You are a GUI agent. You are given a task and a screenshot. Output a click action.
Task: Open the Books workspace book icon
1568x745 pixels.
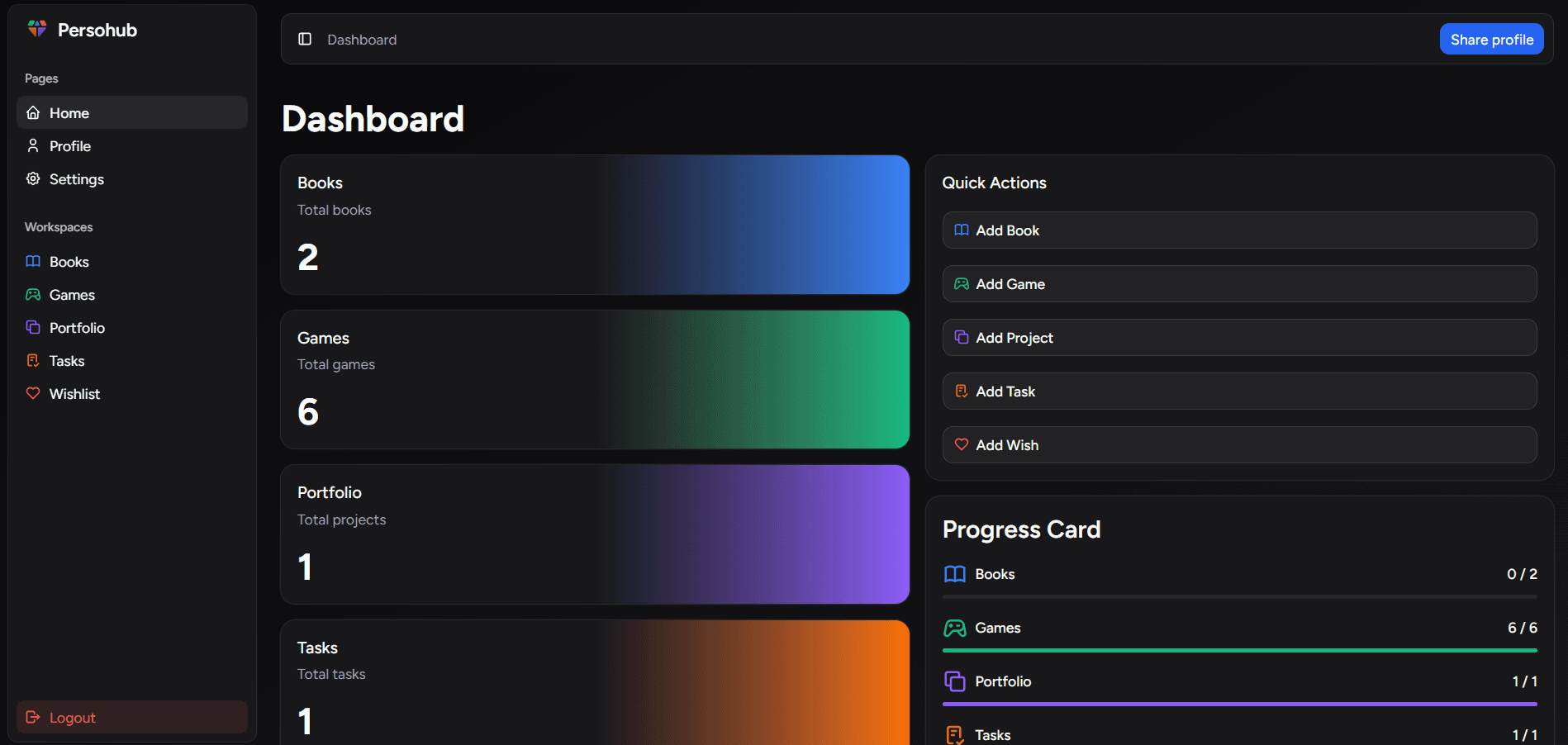[x=33, y=262]
